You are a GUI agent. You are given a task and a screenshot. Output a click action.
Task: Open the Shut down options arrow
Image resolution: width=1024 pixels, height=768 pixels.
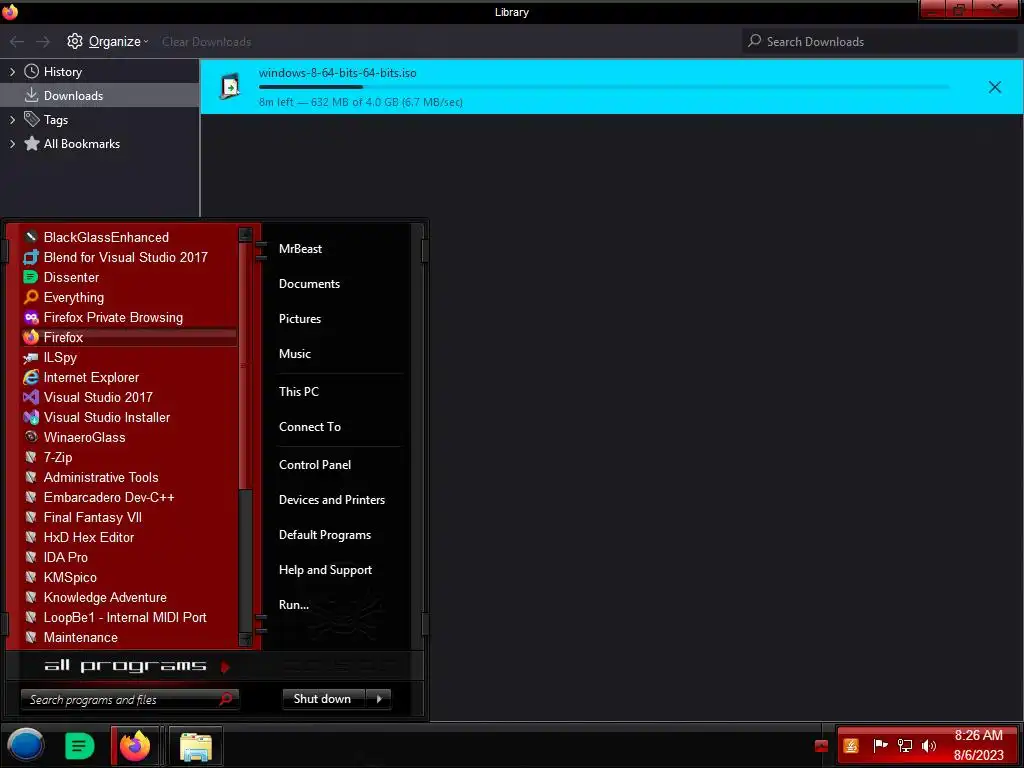click(x=379, y=699)
